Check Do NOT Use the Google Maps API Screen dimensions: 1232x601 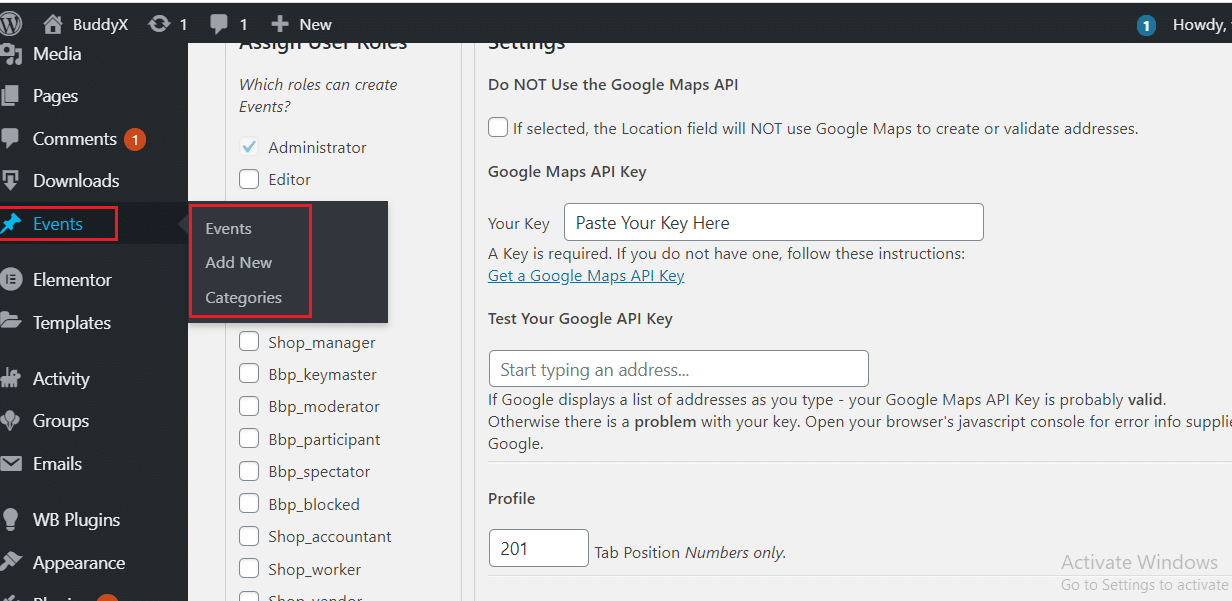coord(498,127)
